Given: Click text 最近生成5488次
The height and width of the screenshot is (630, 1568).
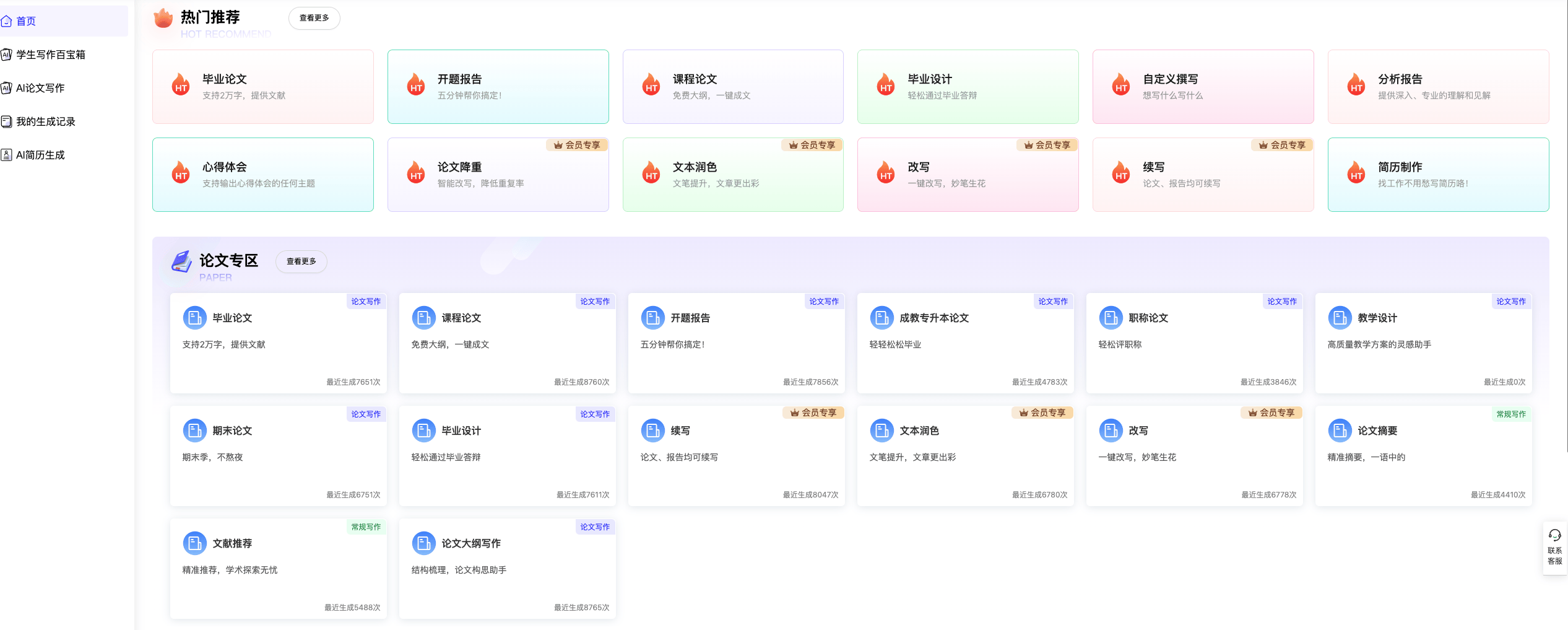Looking at the screenshot, I should pyautogui.click(x=353, y=608).
